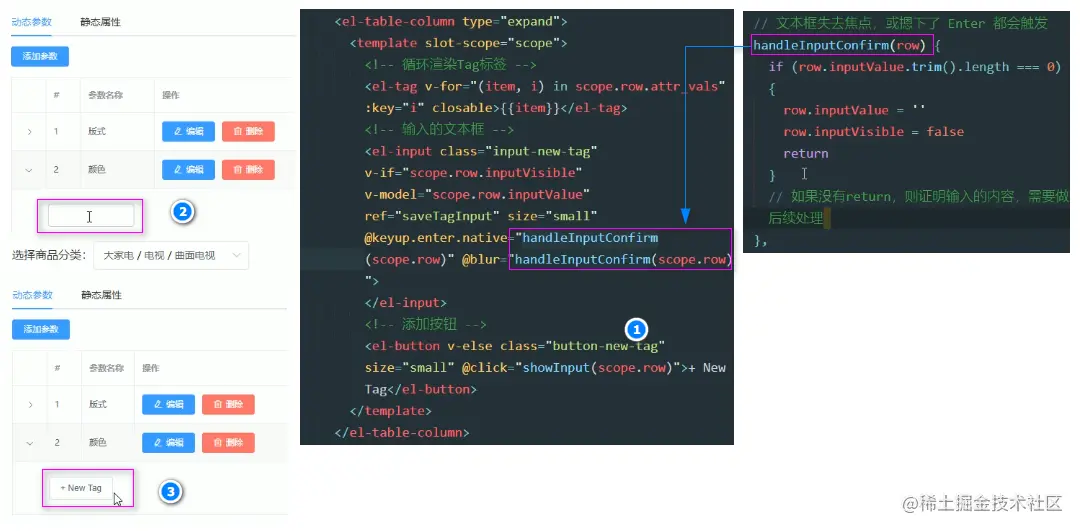Click code class="button-new-tag"
The height and width of the screenshot is (531, 1080).
(583, 345)
